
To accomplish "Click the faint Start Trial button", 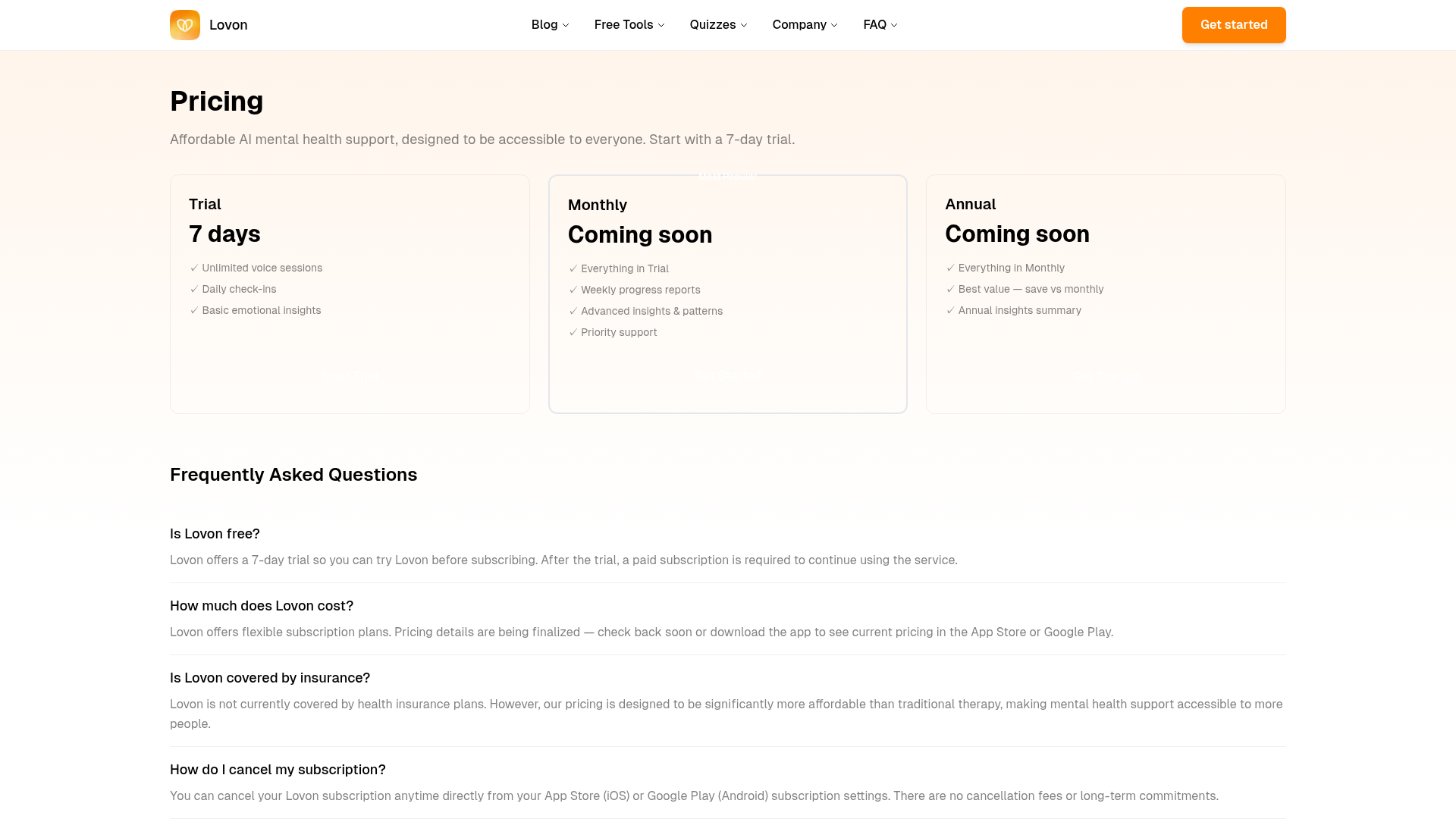I will (350, 377).
